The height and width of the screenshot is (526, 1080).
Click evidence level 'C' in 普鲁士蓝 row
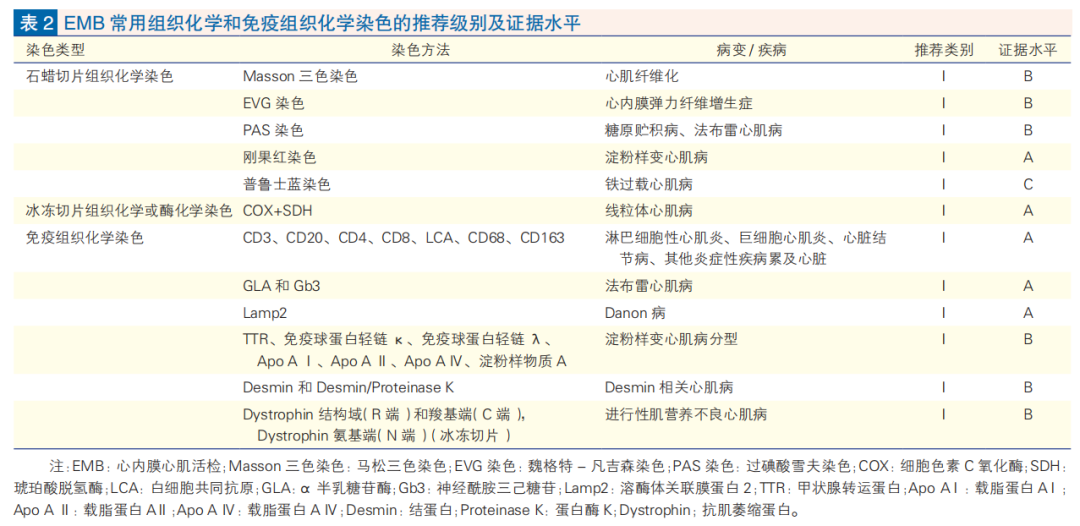coord(1028,185)
